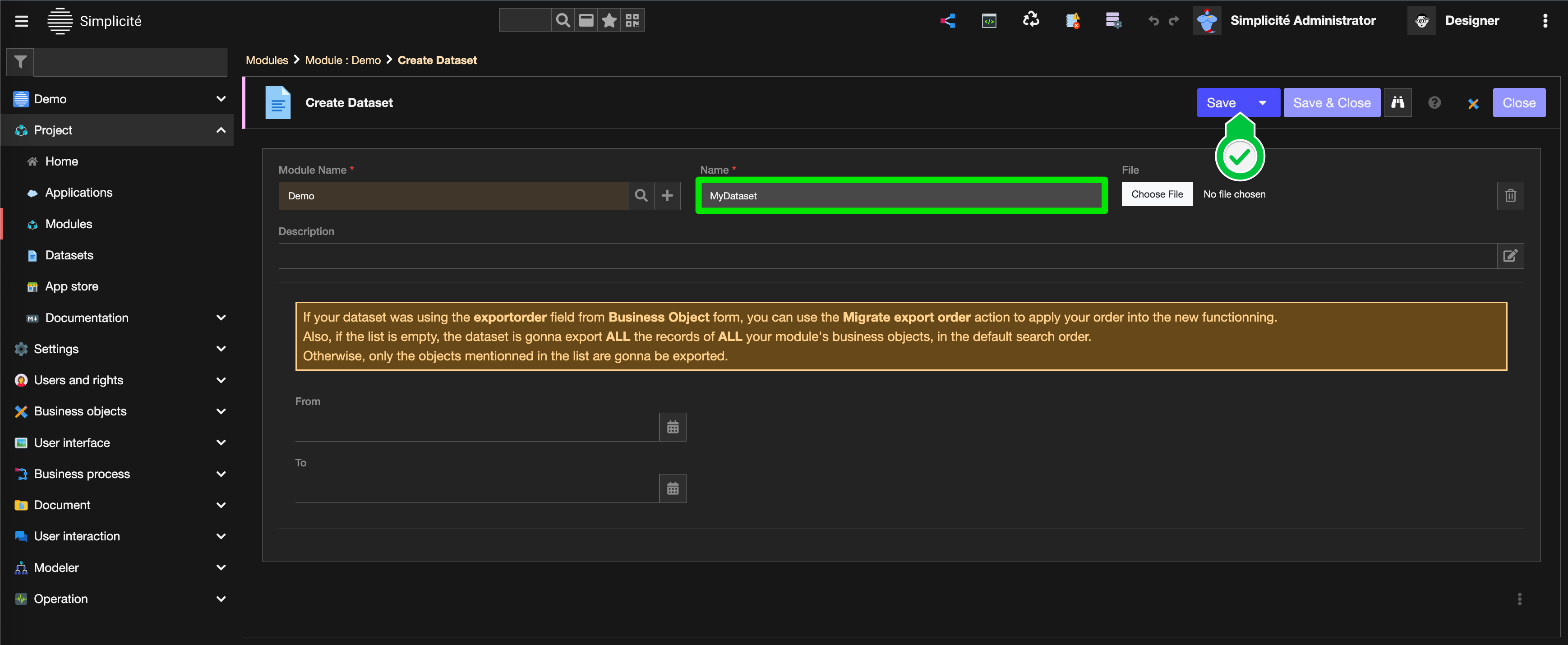Click the Name input field
The image size is (1568, 645).
tap(901, 196)
